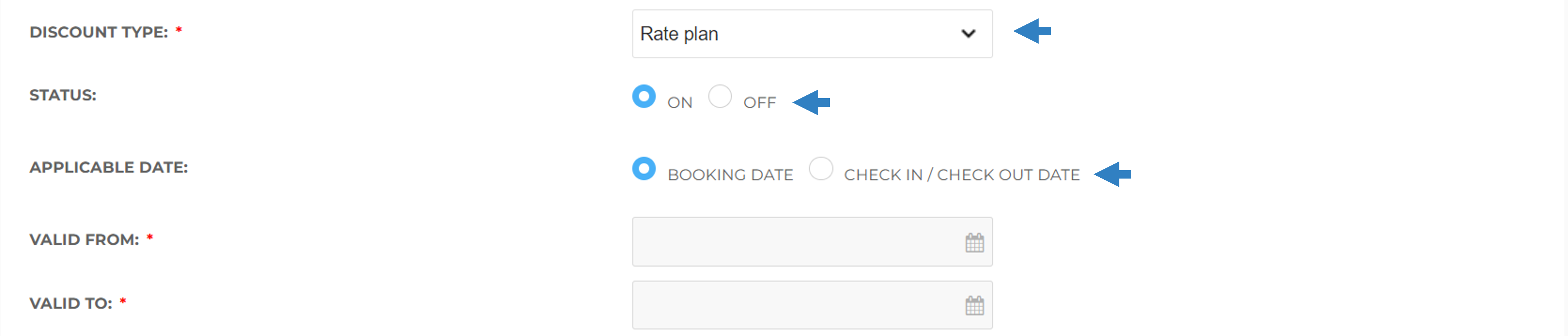Viewport: 1568px width, 336px height.
Task: Focus the Valid To date field
Action: coord(812,306)
